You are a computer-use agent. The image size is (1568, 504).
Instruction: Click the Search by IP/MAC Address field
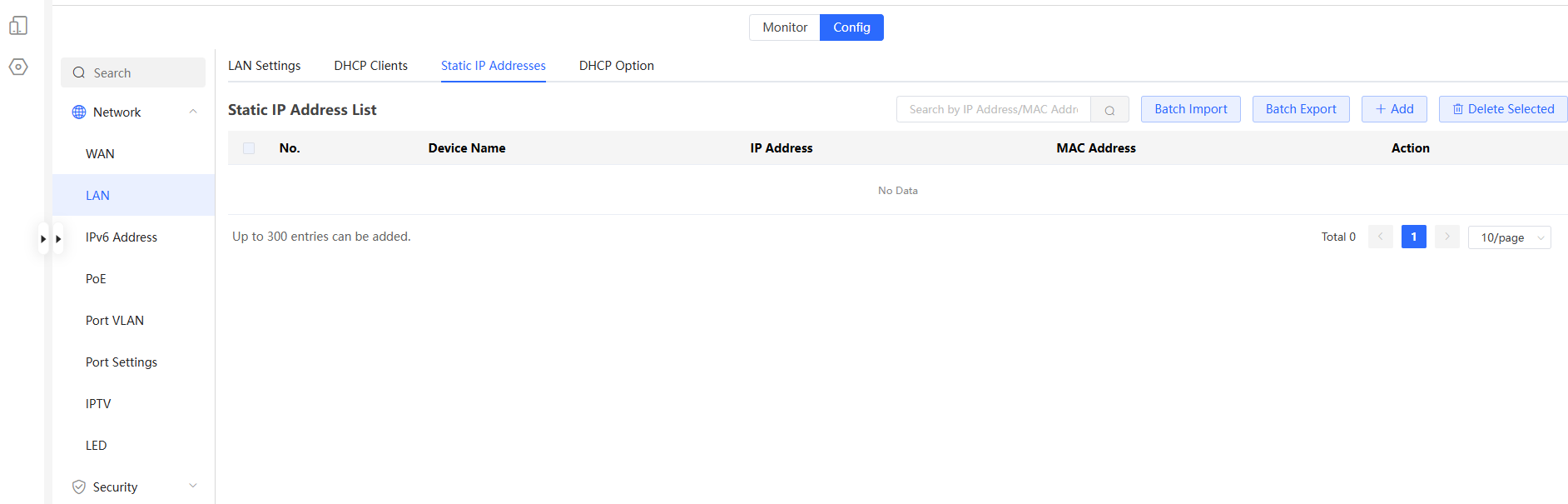point(993,110)
